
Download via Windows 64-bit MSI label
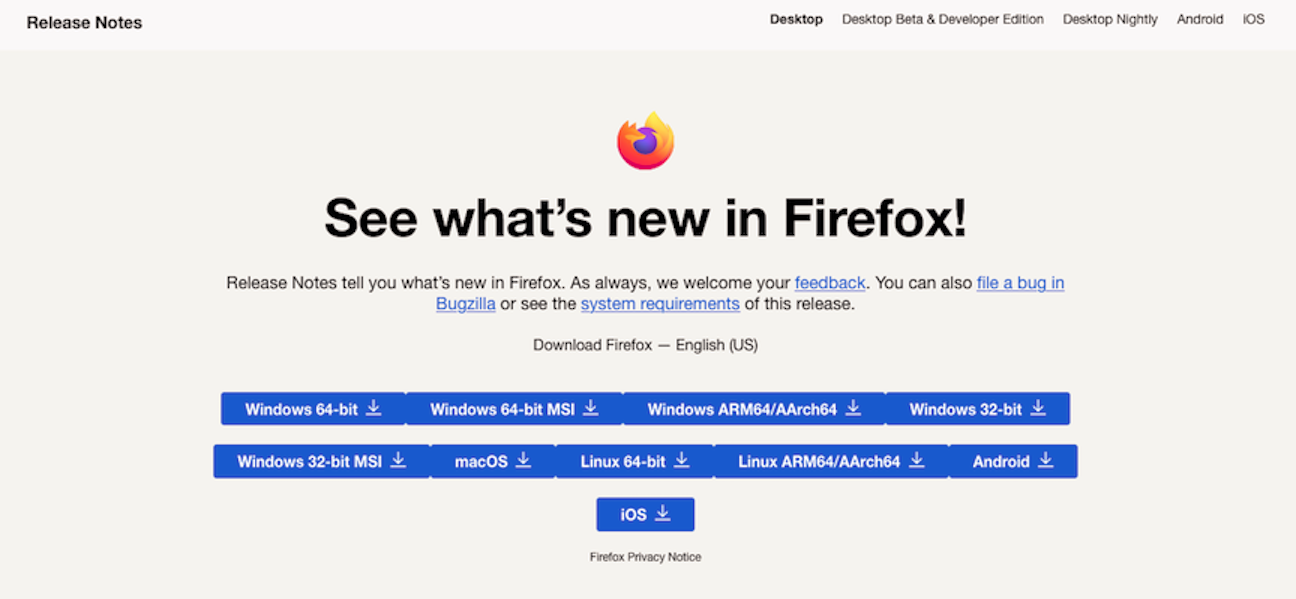pos(502,409)
